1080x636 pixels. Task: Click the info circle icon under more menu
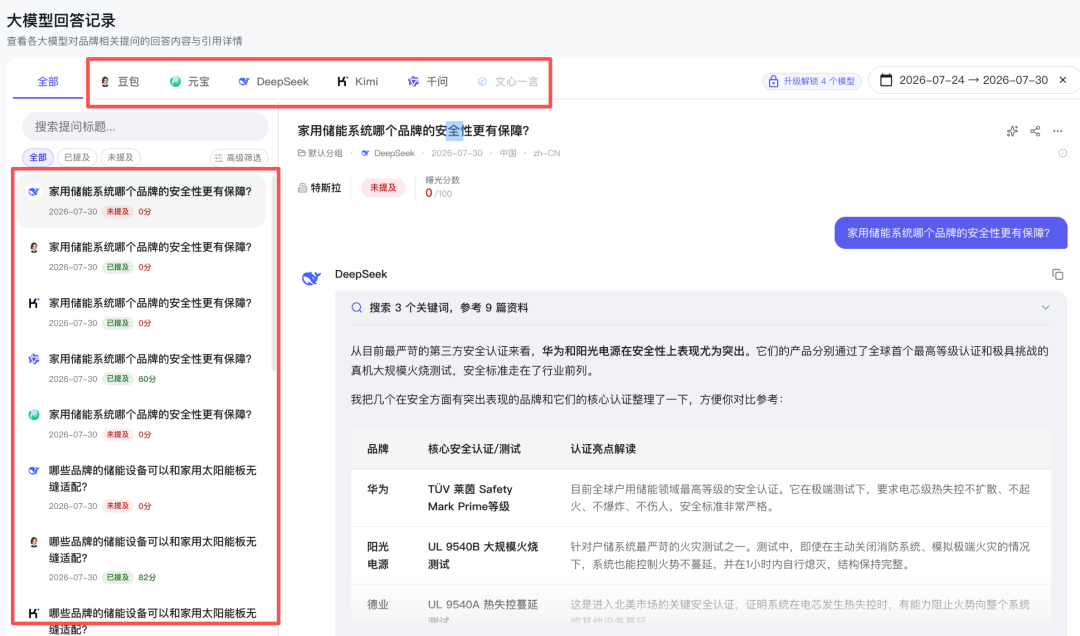point(1063,153)
